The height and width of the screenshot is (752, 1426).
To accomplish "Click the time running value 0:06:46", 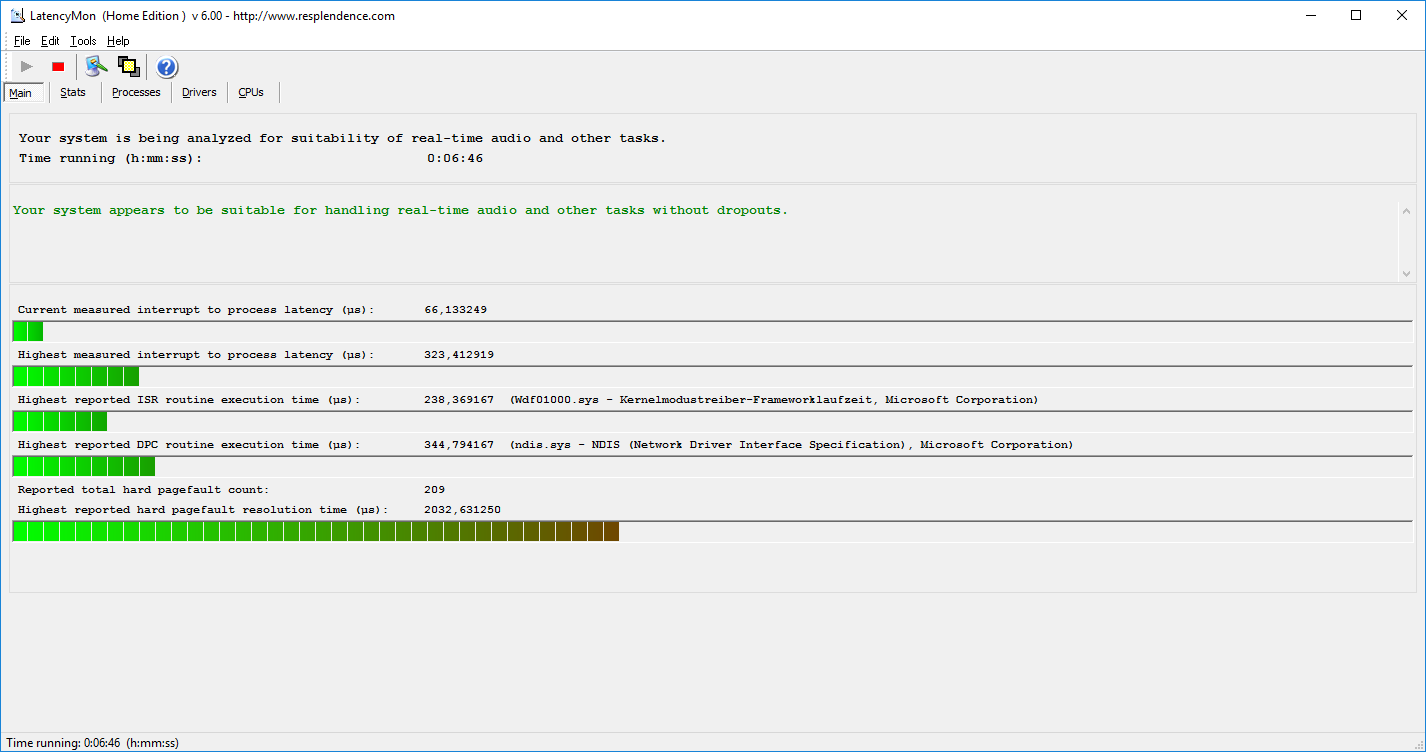I will [x=455, y=158].
